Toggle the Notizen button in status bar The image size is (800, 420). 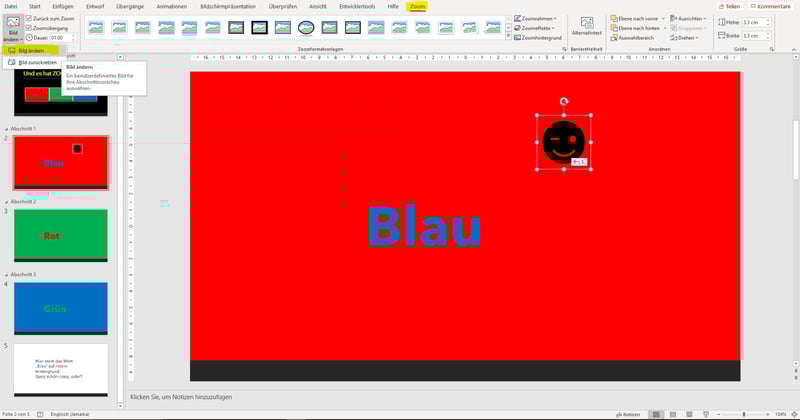click(x=628, y=414)
